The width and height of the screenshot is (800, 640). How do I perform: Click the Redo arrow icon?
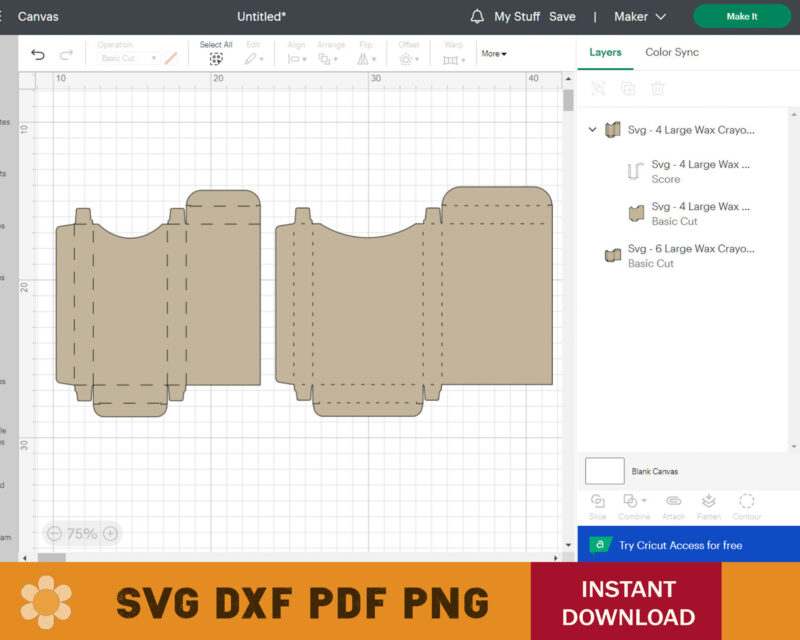click(66, 55)
